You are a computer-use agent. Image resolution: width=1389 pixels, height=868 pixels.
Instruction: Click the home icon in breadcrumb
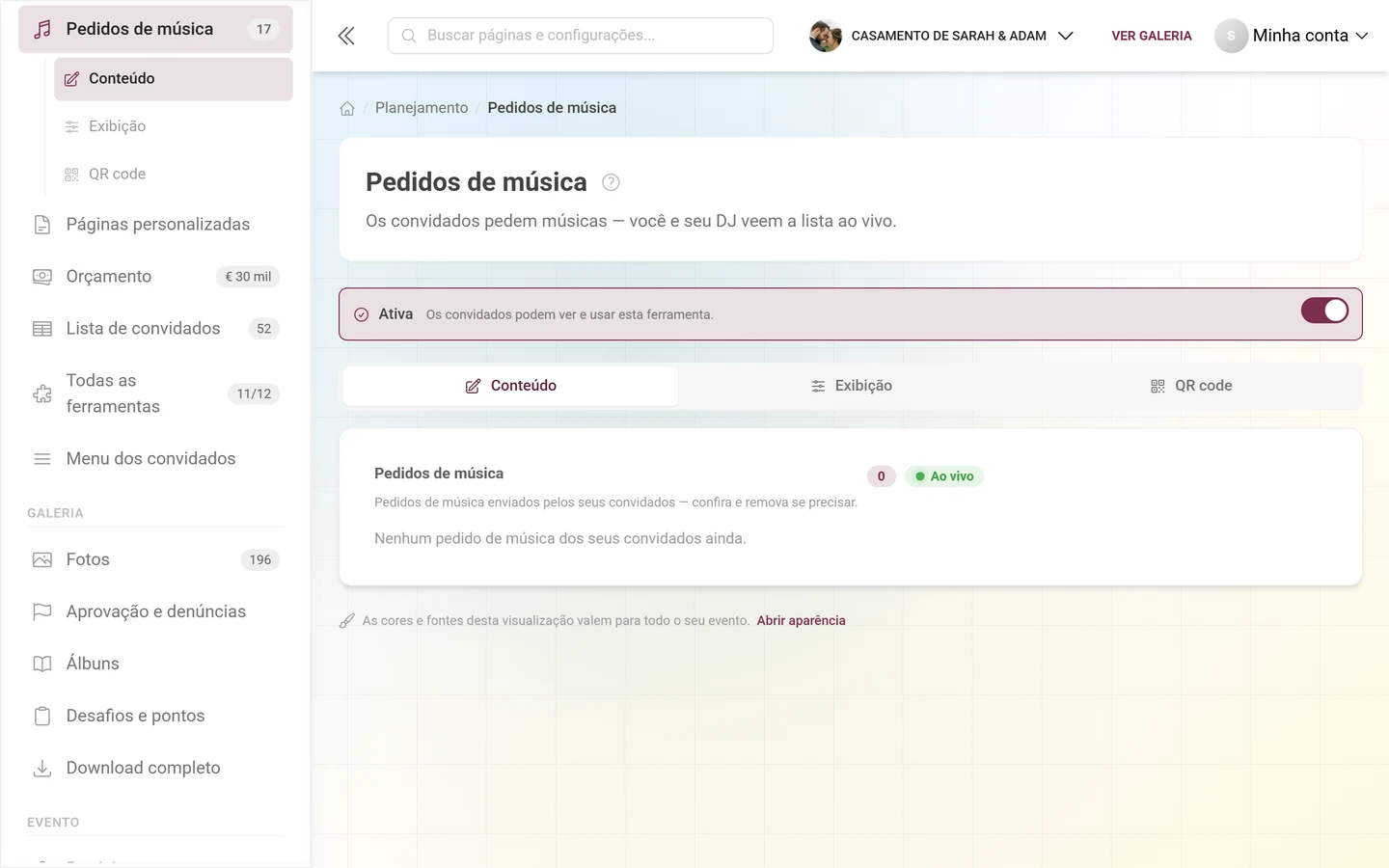click(347, 108)
